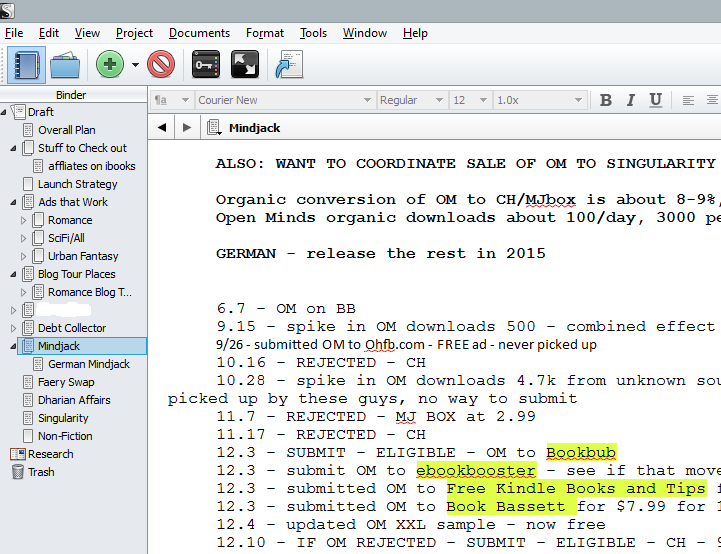Go back in document history
The image size is (721, 554).
(163, 127)
